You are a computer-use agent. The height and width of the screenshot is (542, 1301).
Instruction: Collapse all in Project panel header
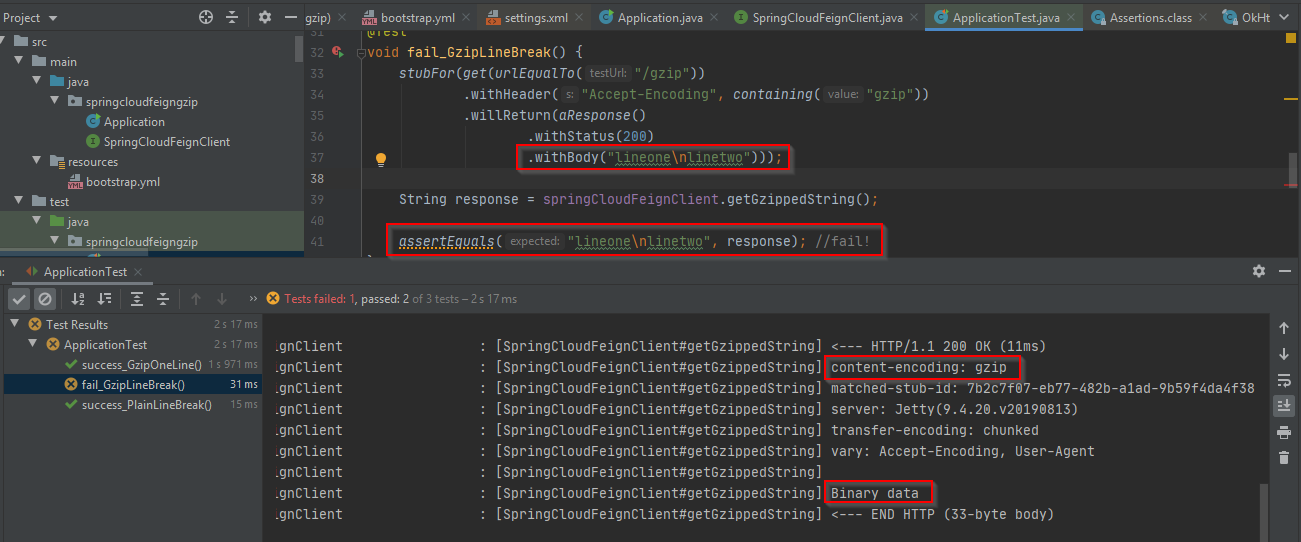coord(232,17)
